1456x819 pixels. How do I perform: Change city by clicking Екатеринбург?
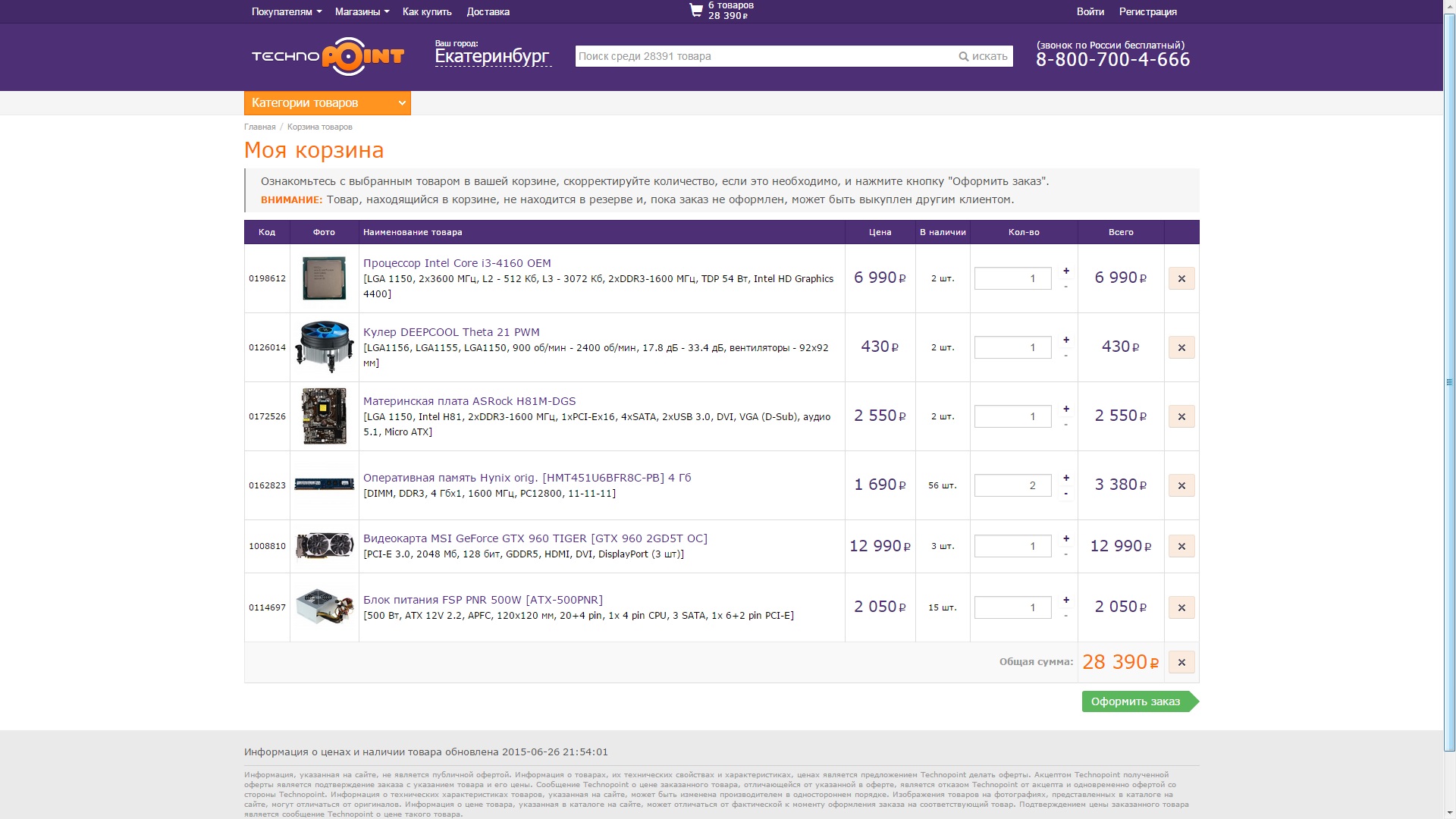[491, 57]
